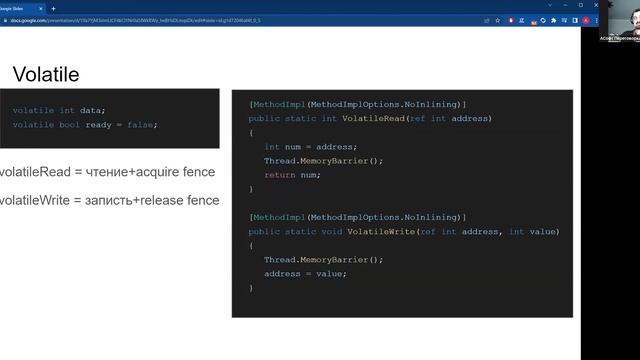Click 'public static void VolatileWrite' line

click(404, 232)
